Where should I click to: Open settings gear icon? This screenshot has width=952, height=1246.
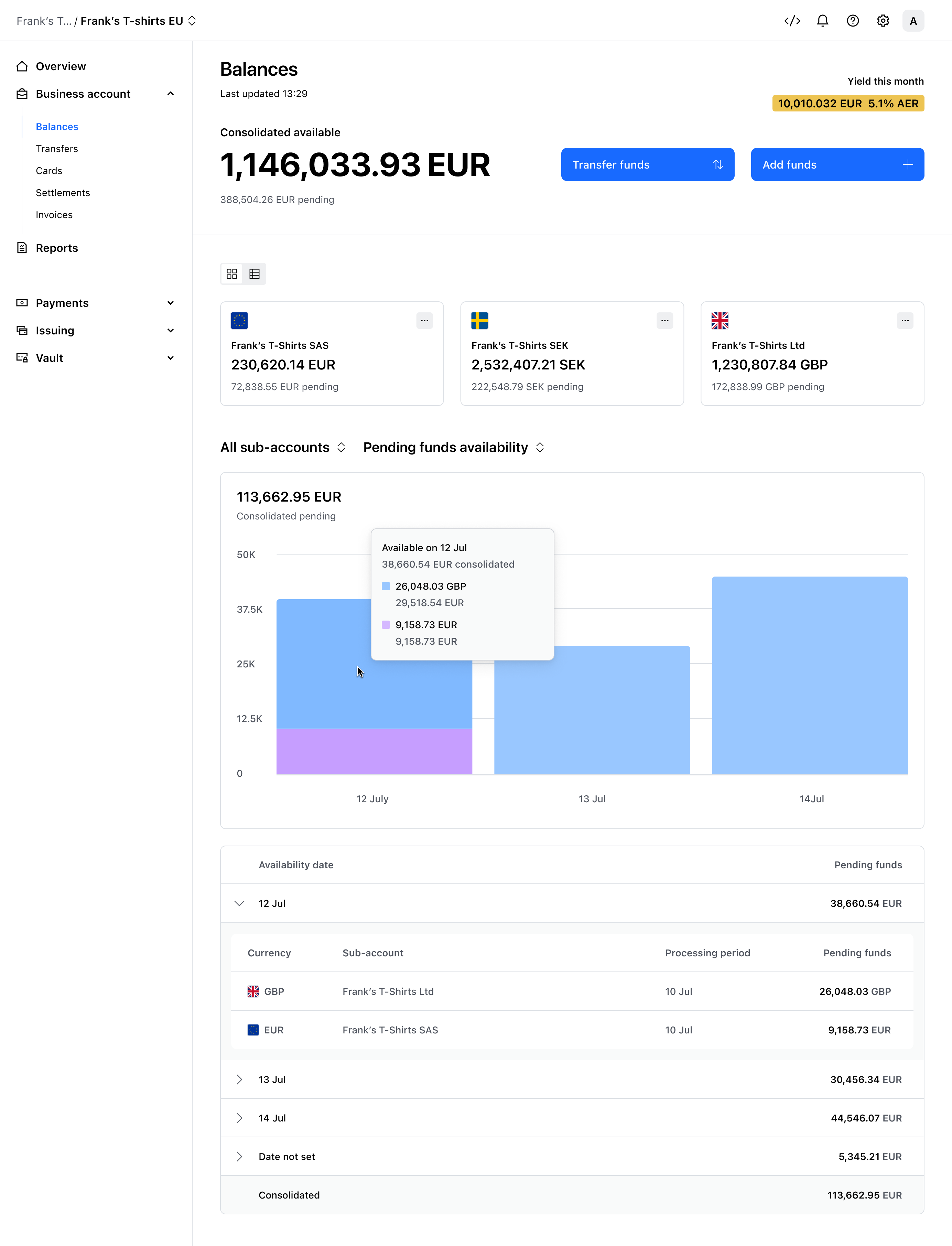coord(883,21)
